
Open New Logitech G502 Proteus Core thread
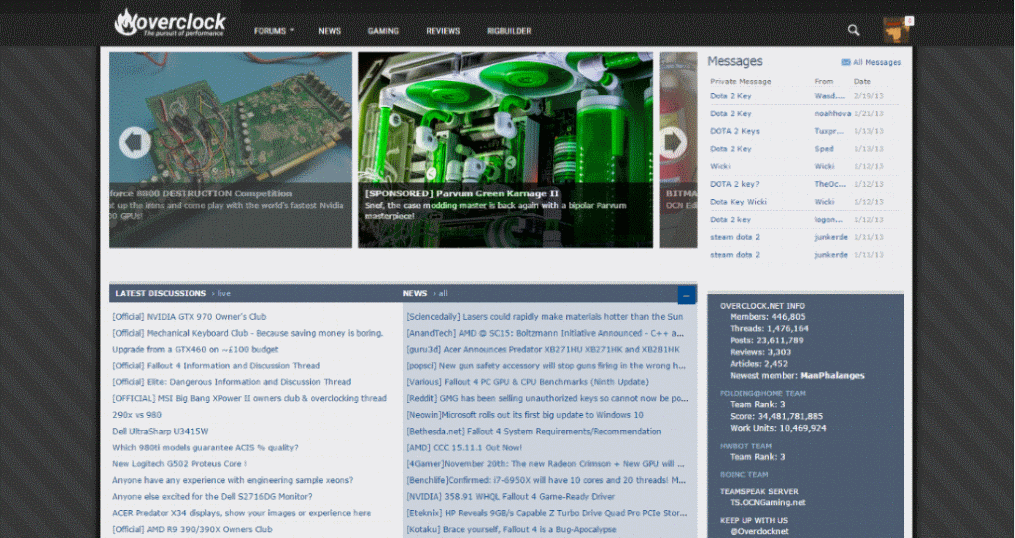(x=179, y=464)
